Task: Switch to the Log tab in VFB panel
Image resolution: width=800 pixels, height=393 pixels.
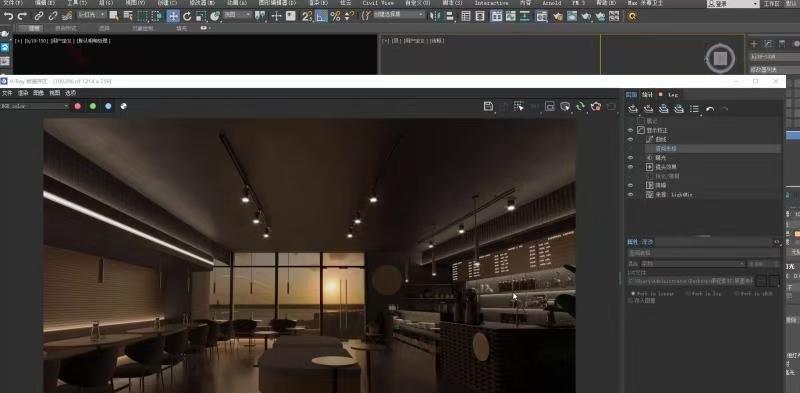Action: [673, 94]
